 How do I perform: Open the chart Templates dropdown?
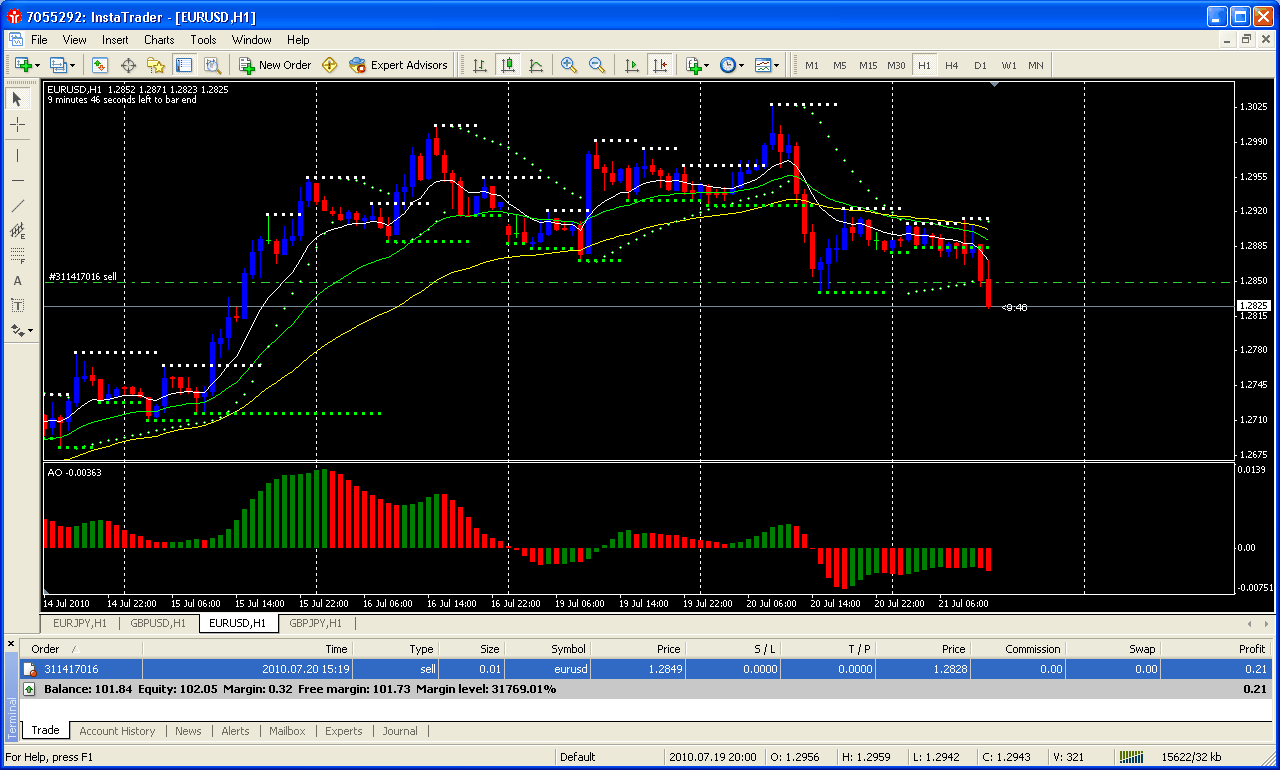coord(767,65)
